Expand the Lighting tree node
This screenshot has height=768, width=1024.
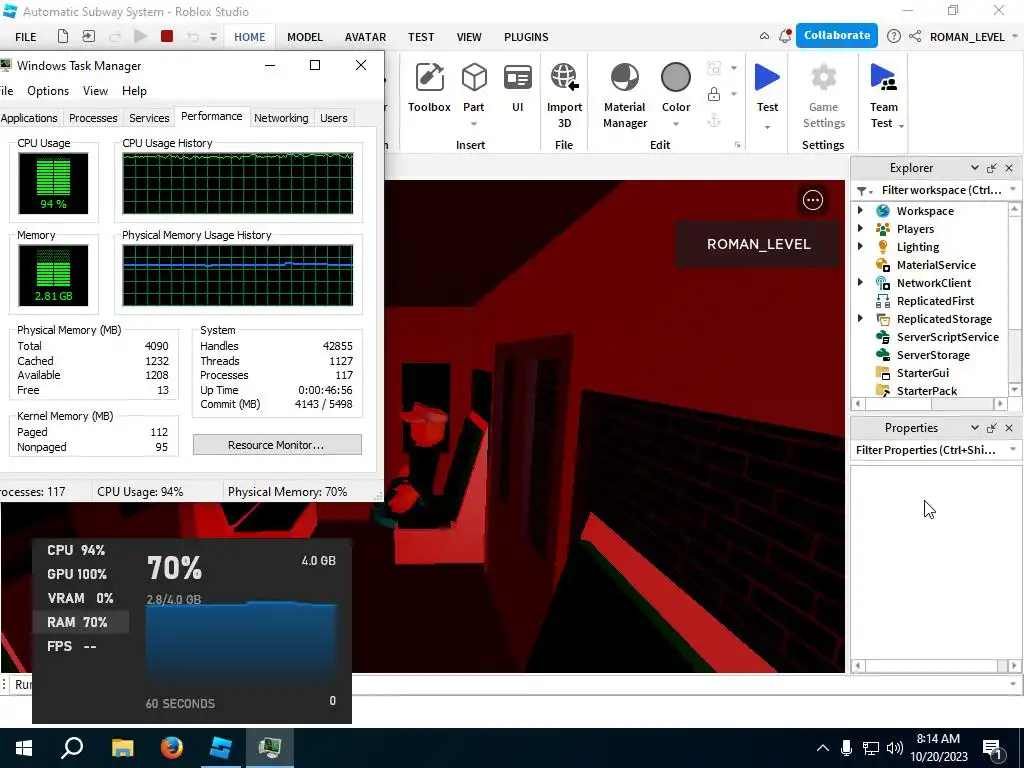[x=861, y=246]
